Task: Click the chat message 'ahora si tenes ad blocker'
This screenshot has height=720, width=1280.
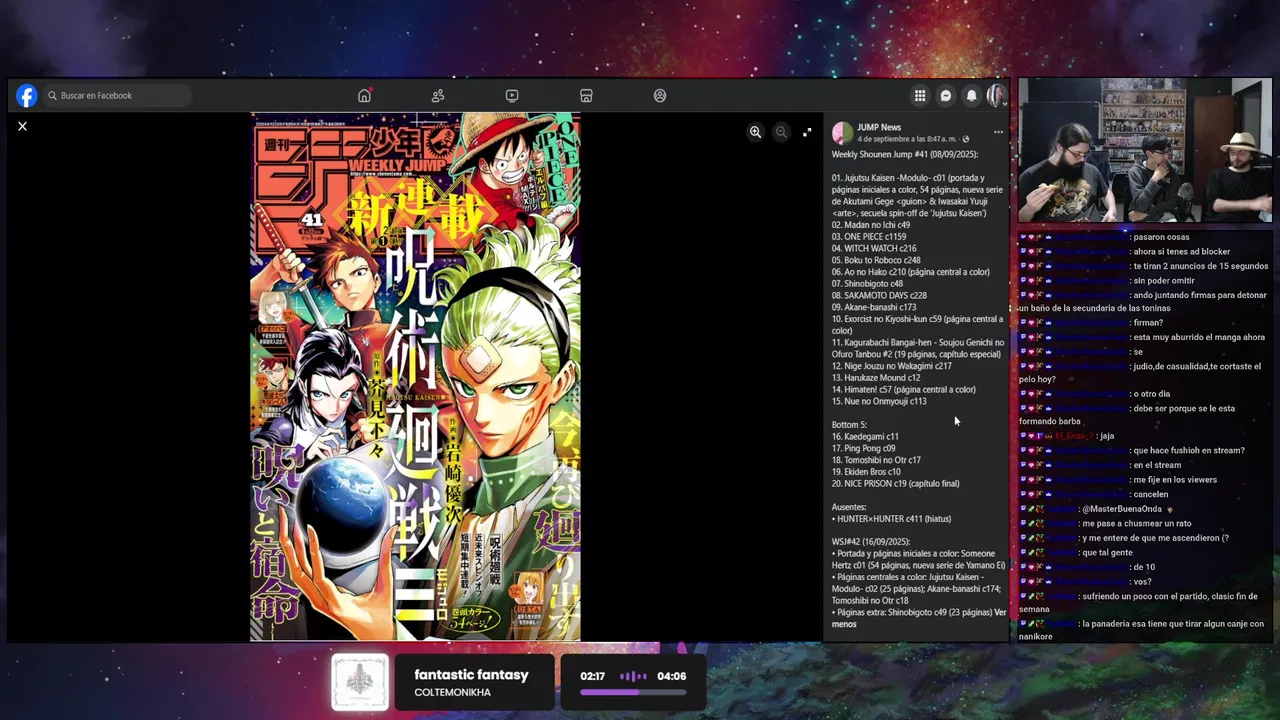Action: pyautogui.click(x=1182, y=252)
